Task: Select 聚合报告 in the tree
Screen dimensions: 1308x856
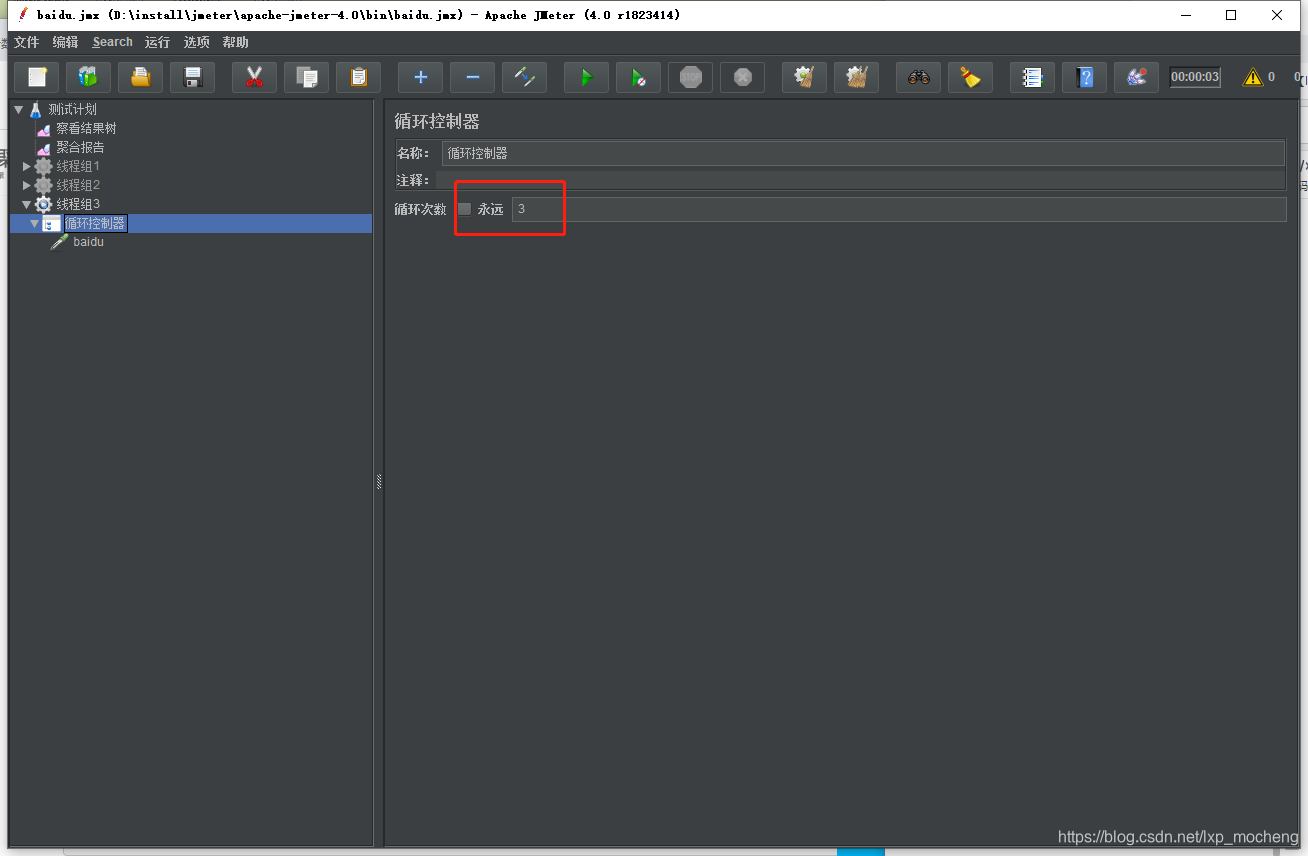Action: click(80, 147)
